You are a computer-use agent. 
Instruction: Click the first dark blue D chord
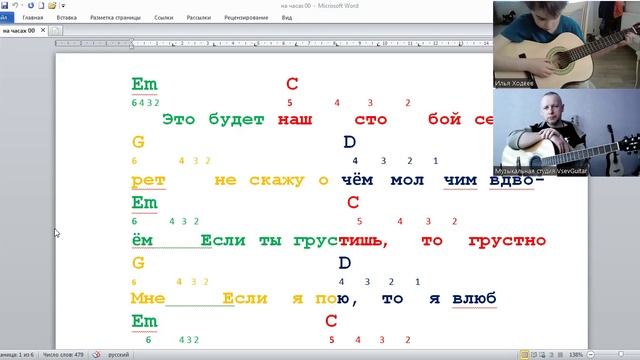tap(349, 142)
